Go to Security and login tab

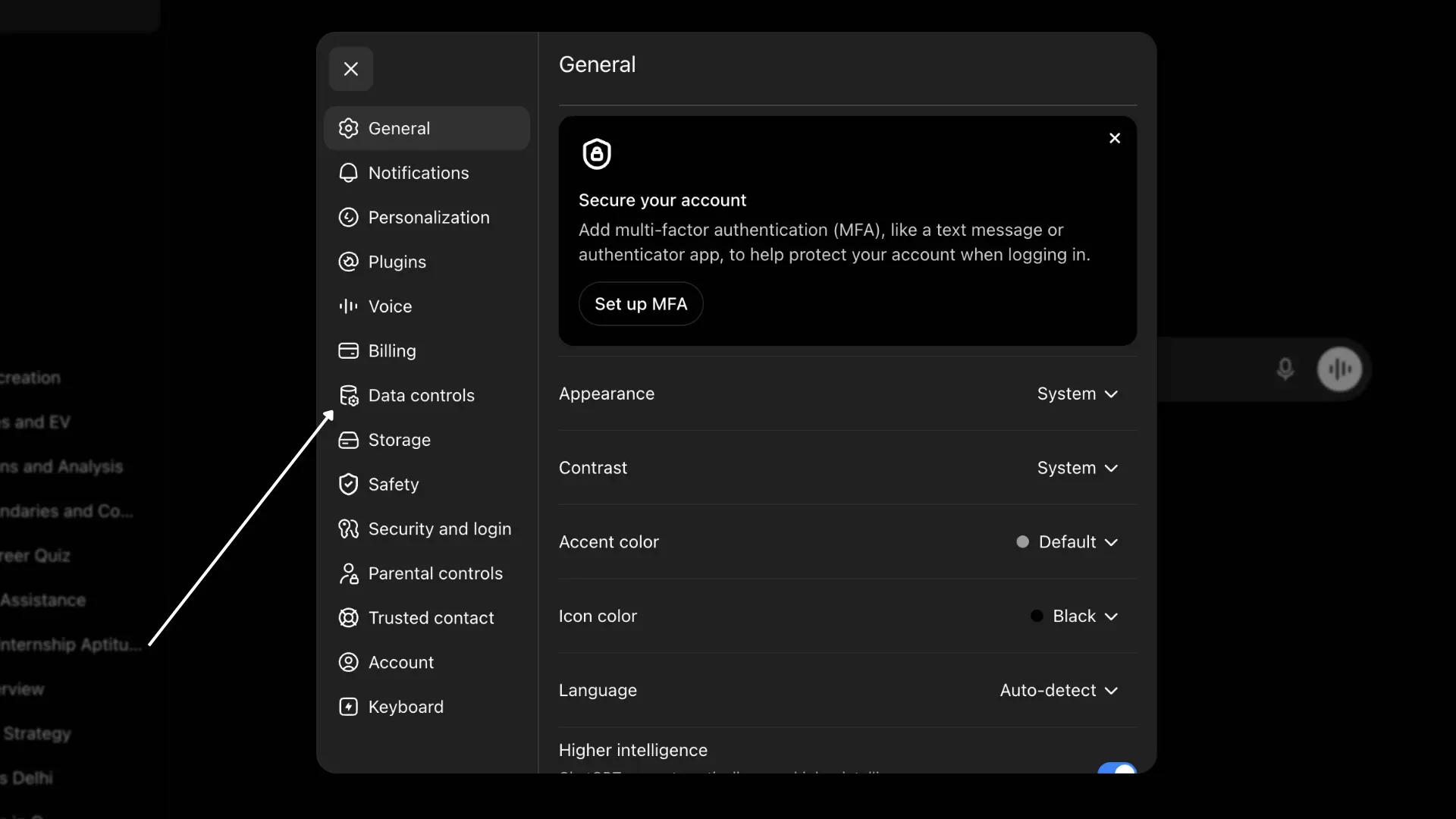click(x=427, y=529)
